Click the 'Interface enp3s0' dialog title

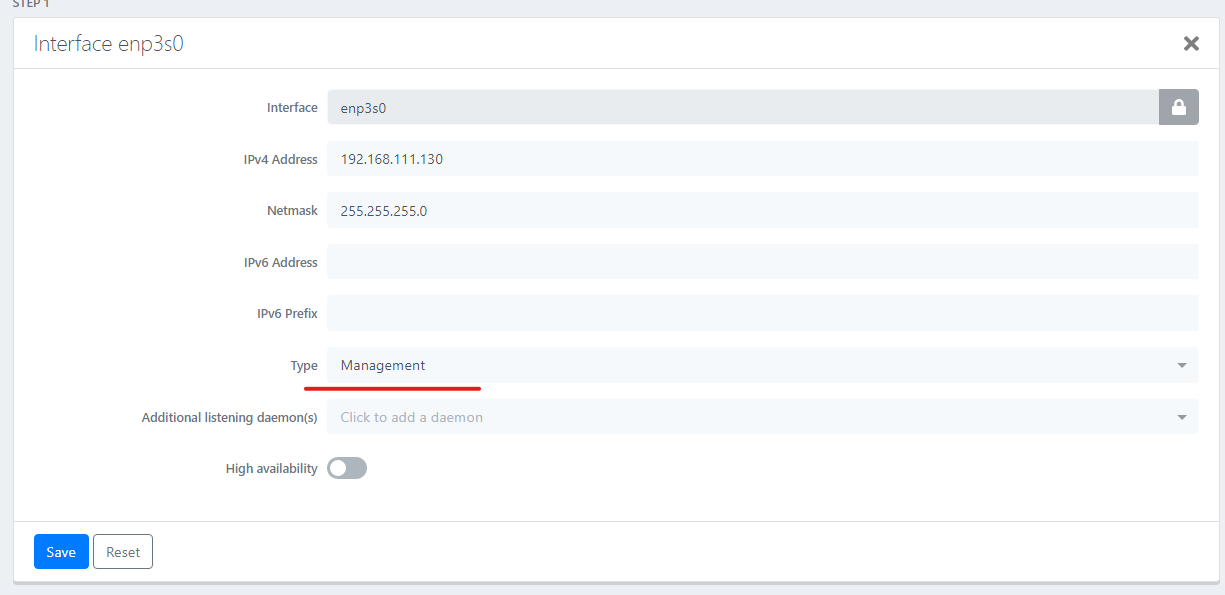[x=109, y=44]
